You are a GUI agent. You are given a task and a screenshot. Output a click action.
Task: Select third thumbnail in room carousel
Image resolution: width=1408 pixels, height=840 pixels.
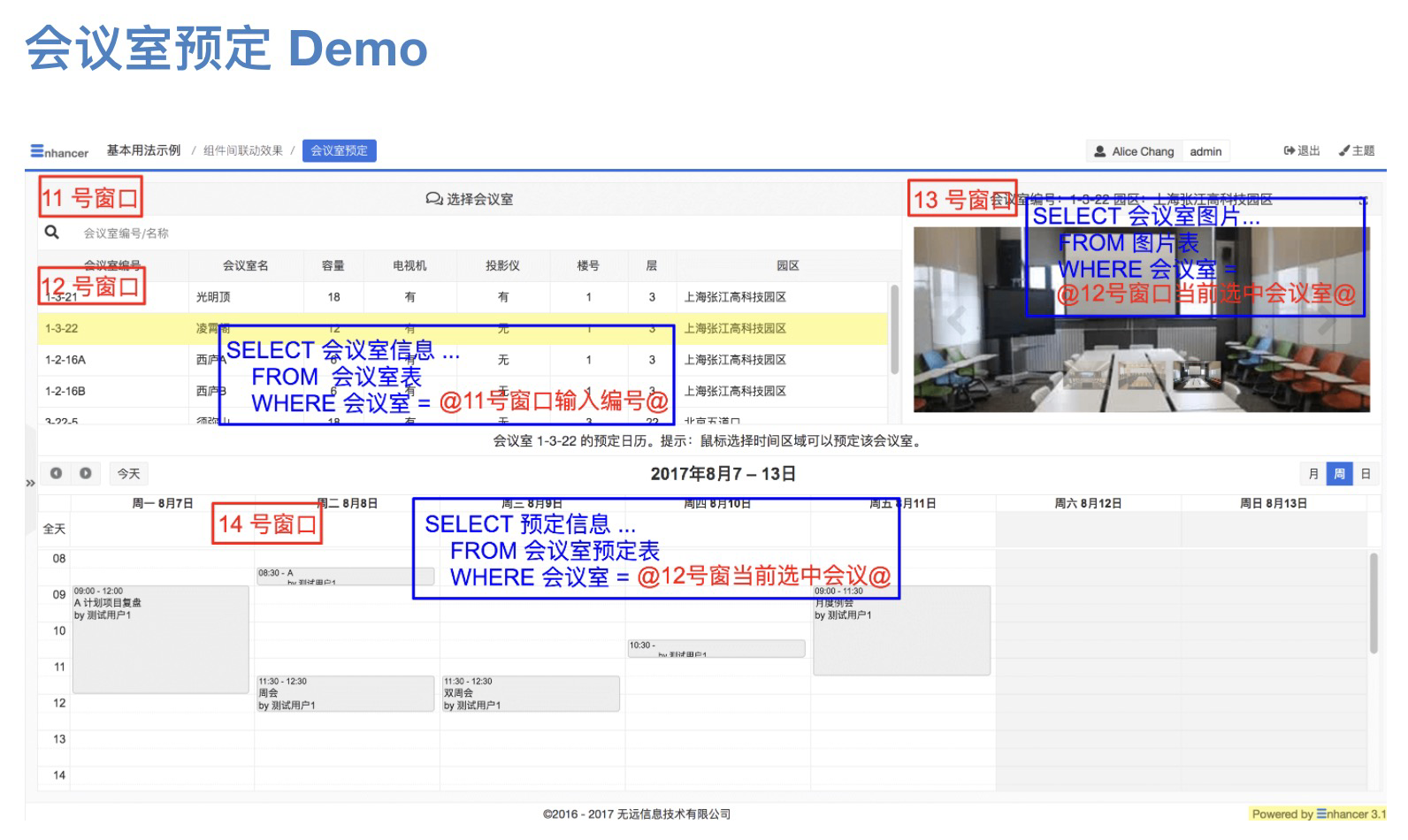tap(1197, 374)
